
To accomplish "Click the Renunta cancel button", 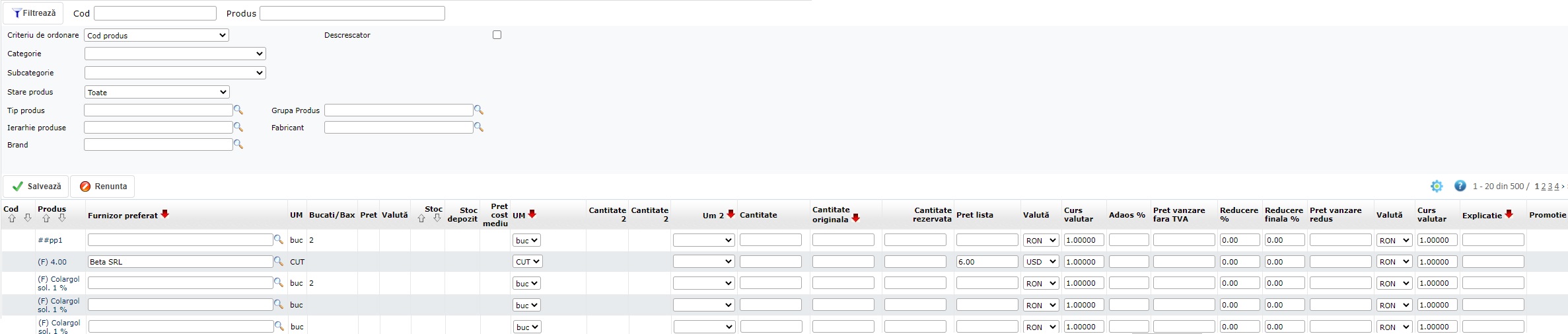I will pyautogui.click(x=103, y=187).
